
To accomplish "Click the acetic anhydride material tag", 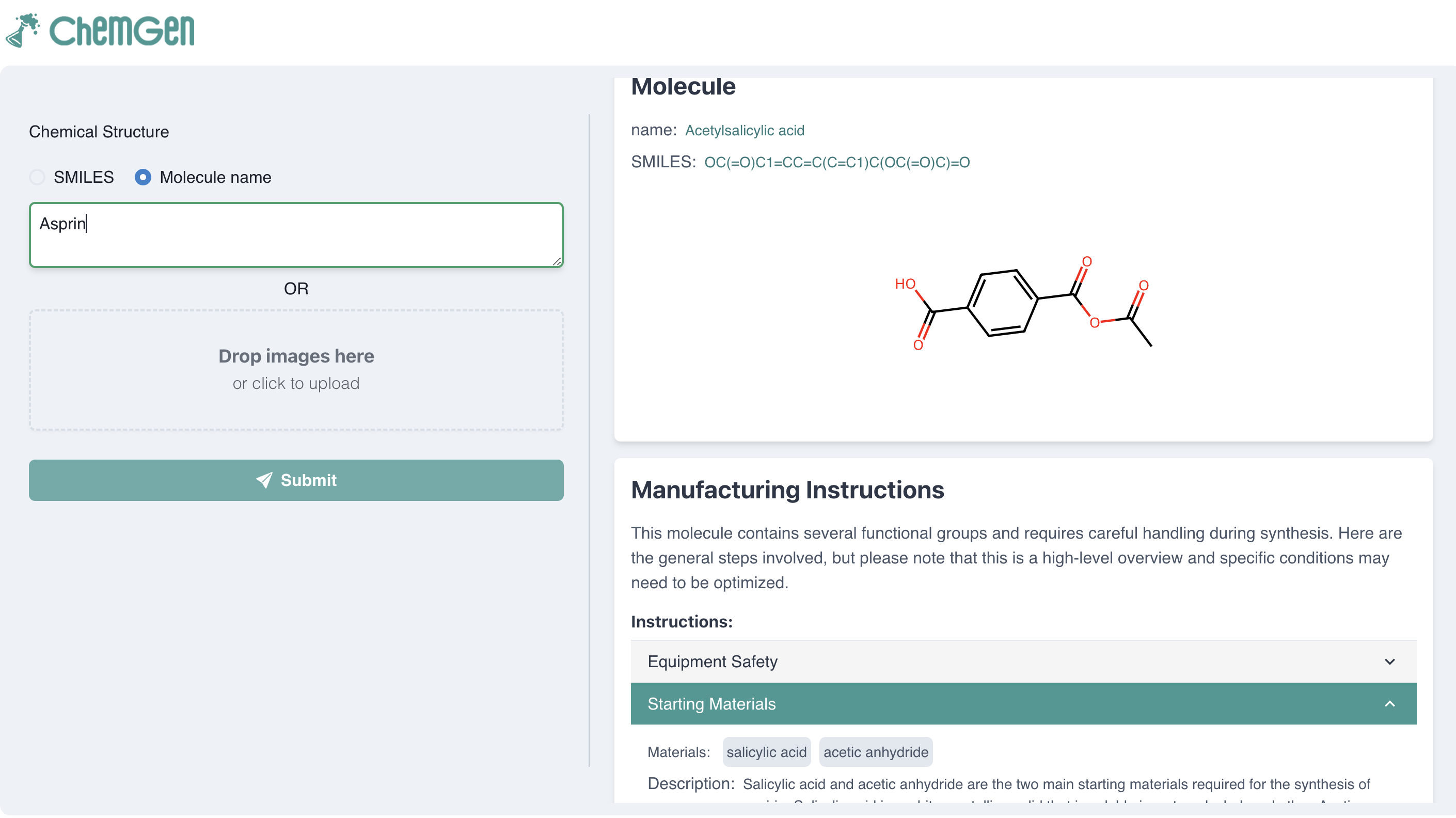I will 876,752.
